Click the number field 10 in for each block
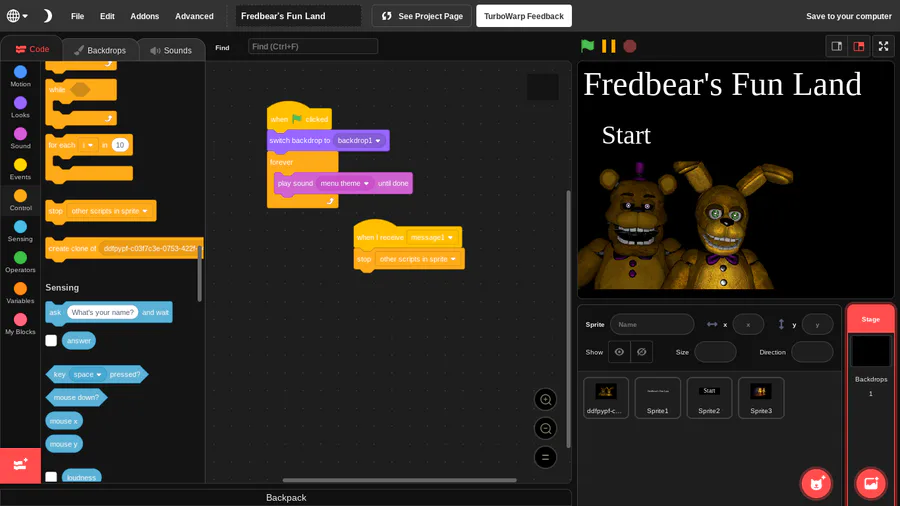This screenshot has width=900, height=506. (x=119, y=145)
